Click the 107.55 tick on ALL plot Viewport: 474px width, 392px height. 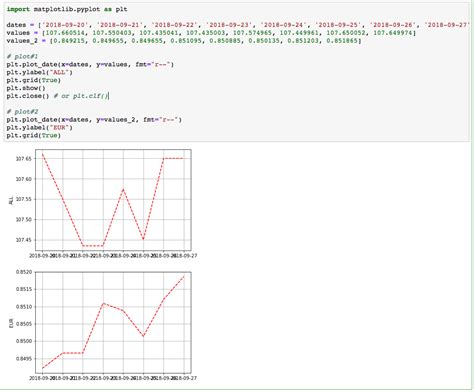pos(24,200)
